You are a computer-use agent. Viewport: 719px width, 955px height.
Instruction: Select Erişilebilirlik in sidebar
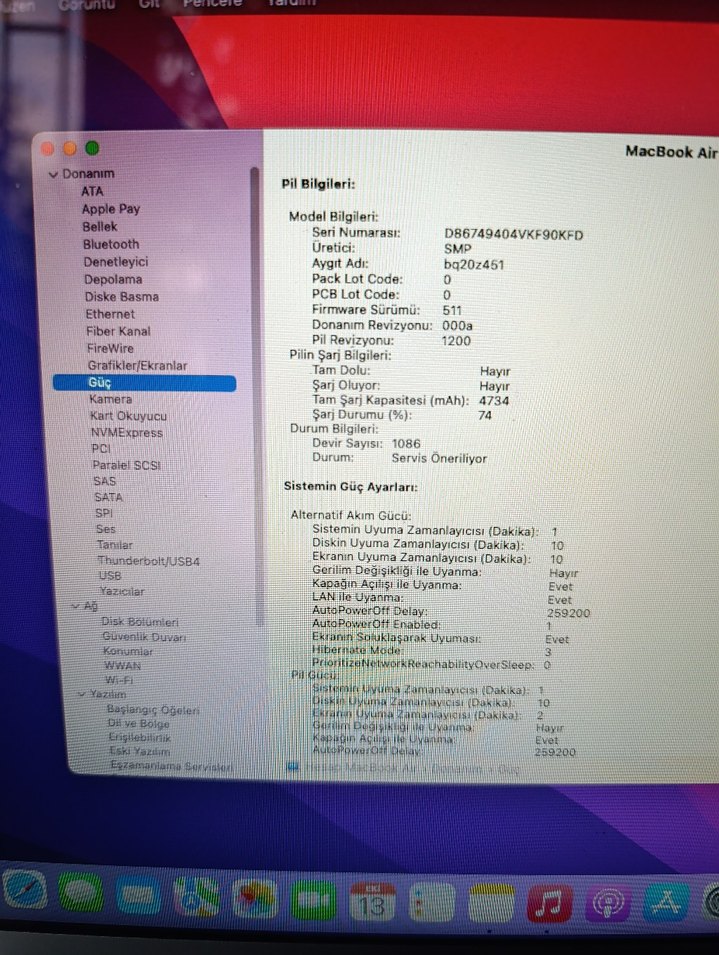pos(139,737)
